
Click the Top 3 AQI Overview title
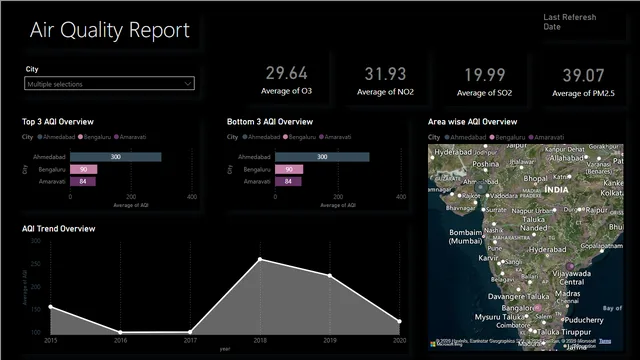click(58, 122)
